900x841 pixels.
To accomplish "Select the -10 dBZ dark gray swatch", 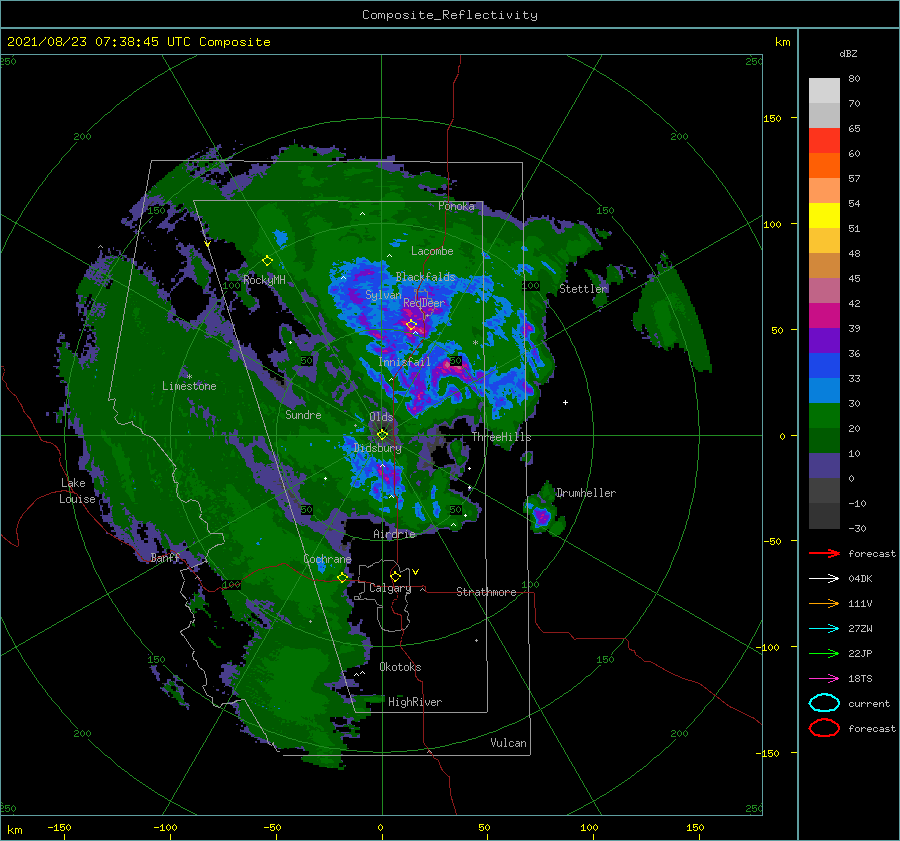I will 824,516.
